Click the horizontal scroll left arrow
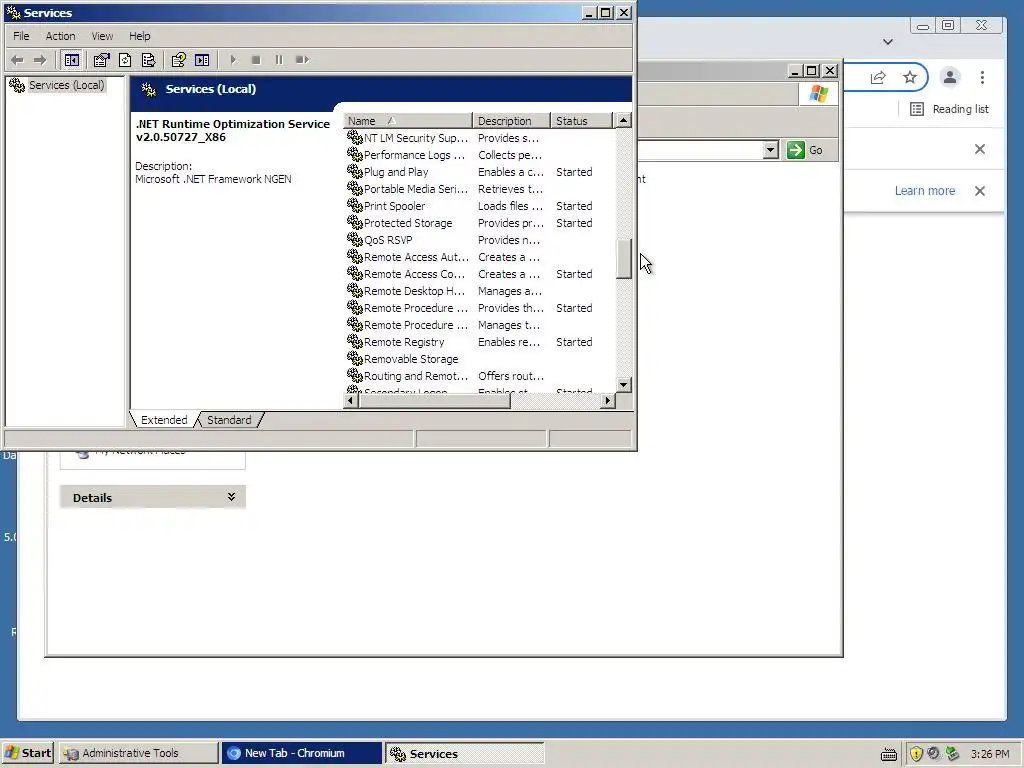Image resolution: width=1024 pixels, height=768 pixels. pos(351,400)
